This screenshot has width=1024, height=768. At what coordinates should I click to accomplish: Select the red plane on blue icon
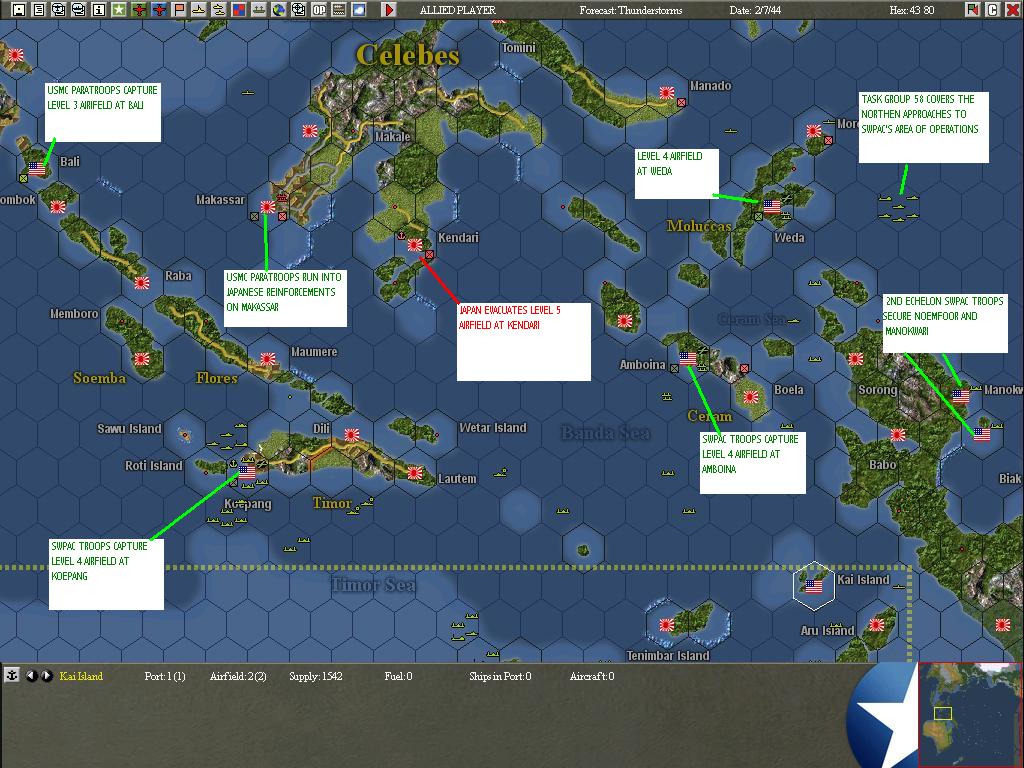coord(159,10)
